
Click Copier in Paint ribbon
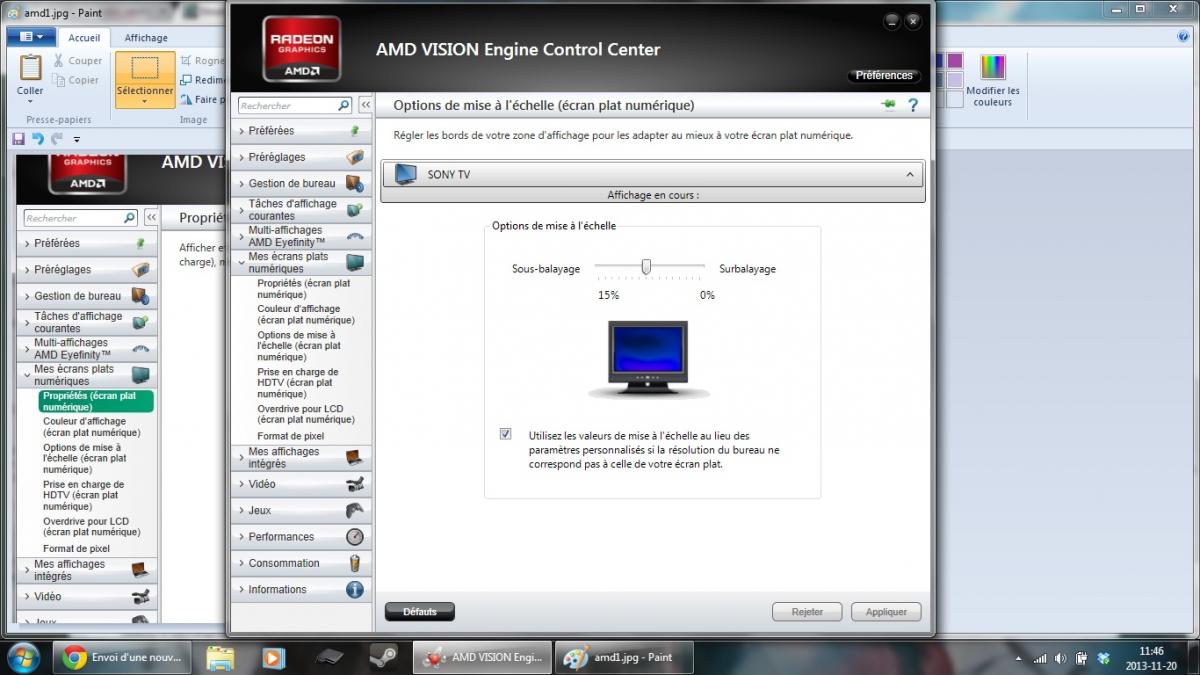(75, 80)
